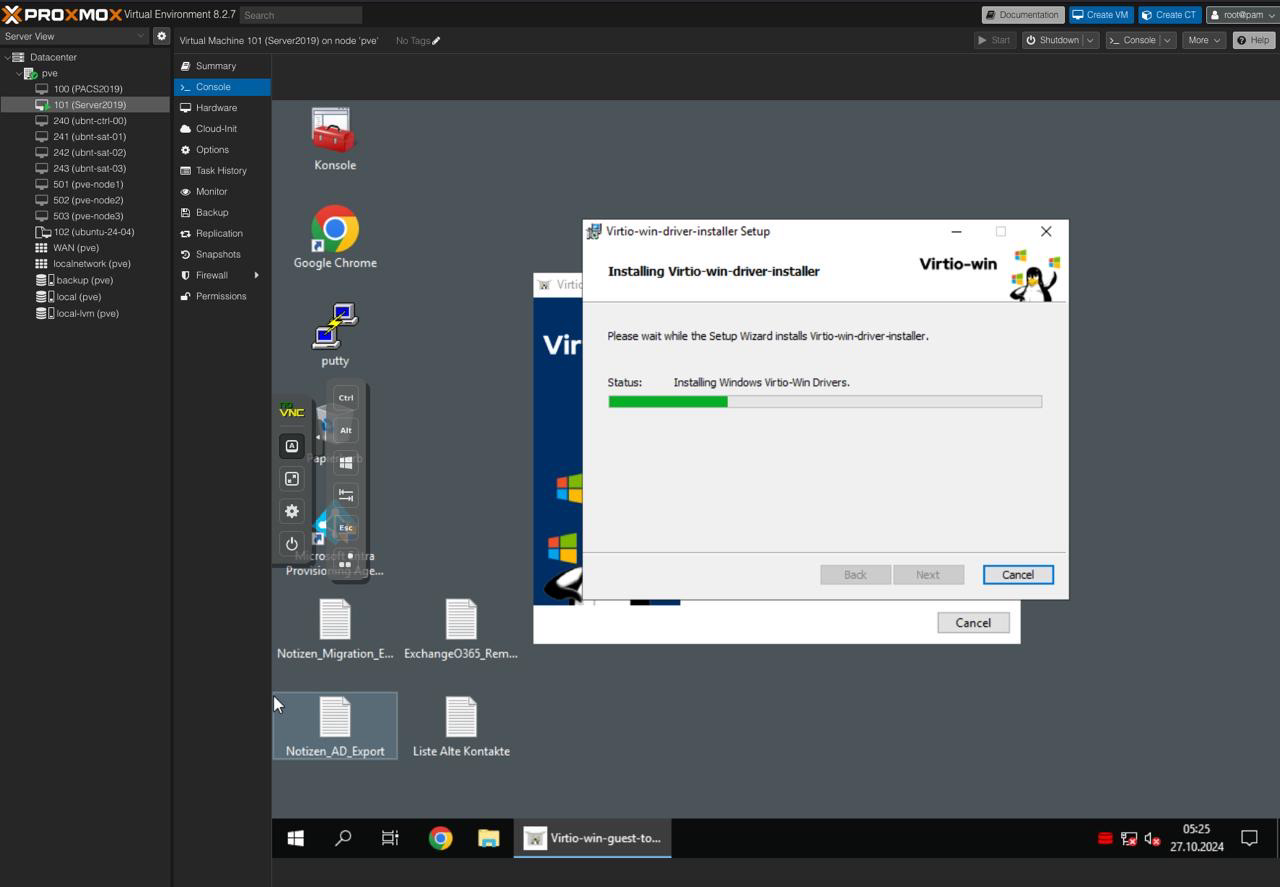Image resolution: width=1280 pixels, height=887 pixels.
Task: Open the Summary panel
Action: coord(222,66)
